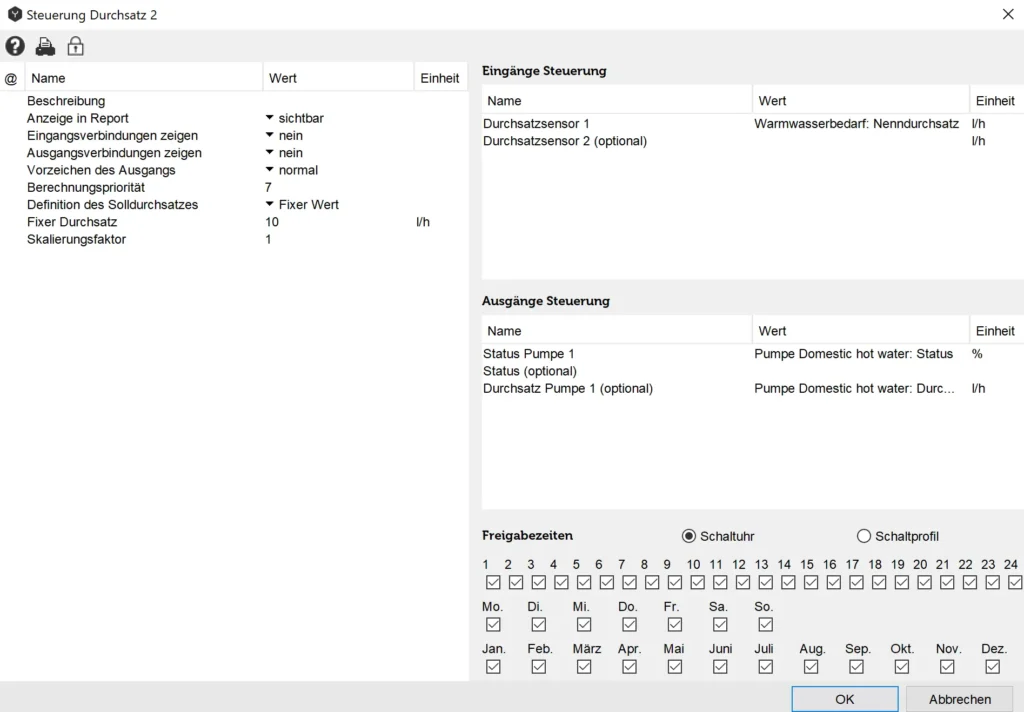
Task: Click the print icon in toolbar
Action: point(45,46)
